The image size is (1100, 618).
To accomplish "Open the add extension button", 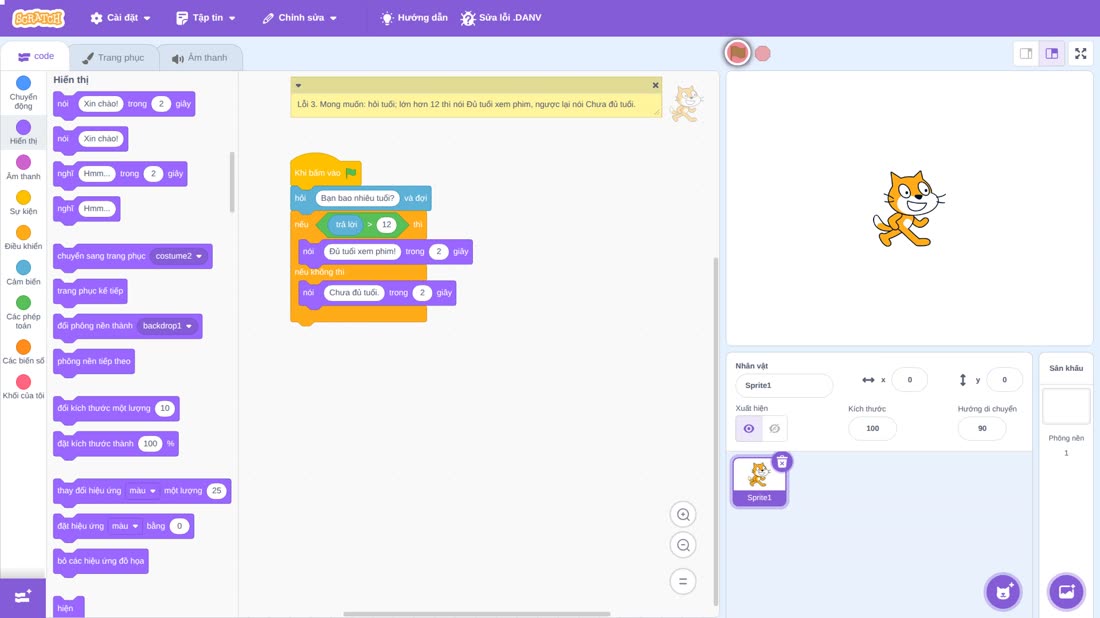I will [23, 598].
